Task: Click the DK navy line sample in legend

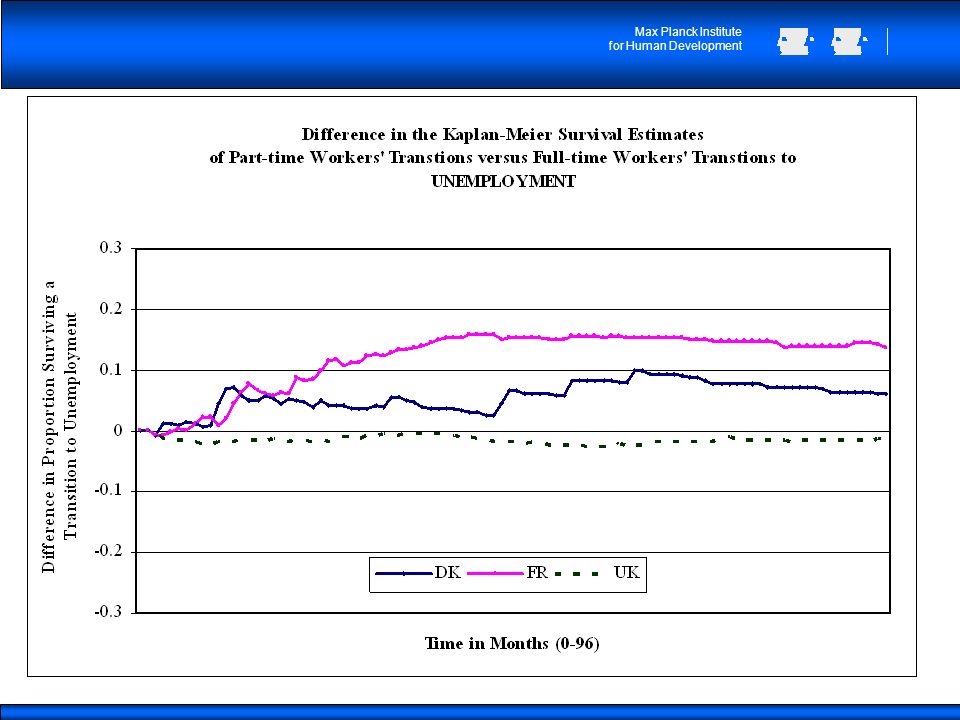Action: 403,574
